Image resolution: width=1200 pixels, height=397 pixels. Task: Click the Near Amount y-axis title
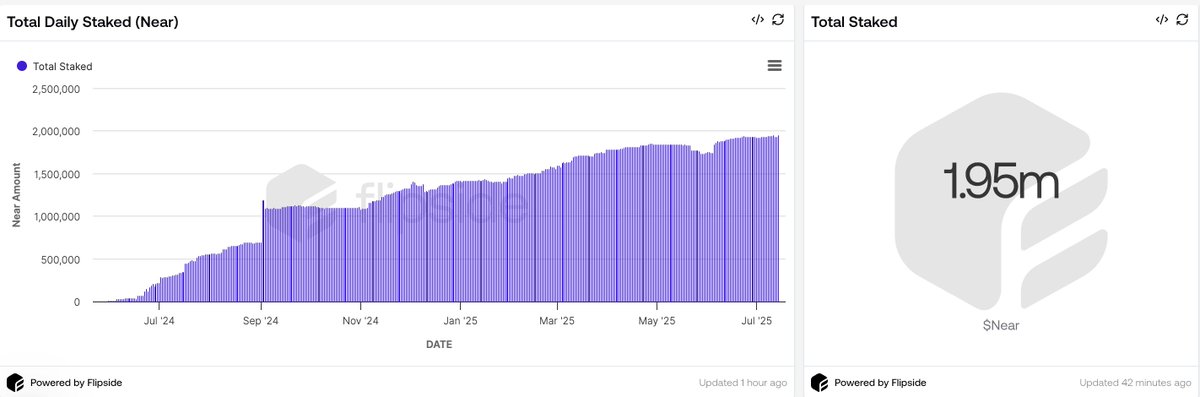click(17, 194)
